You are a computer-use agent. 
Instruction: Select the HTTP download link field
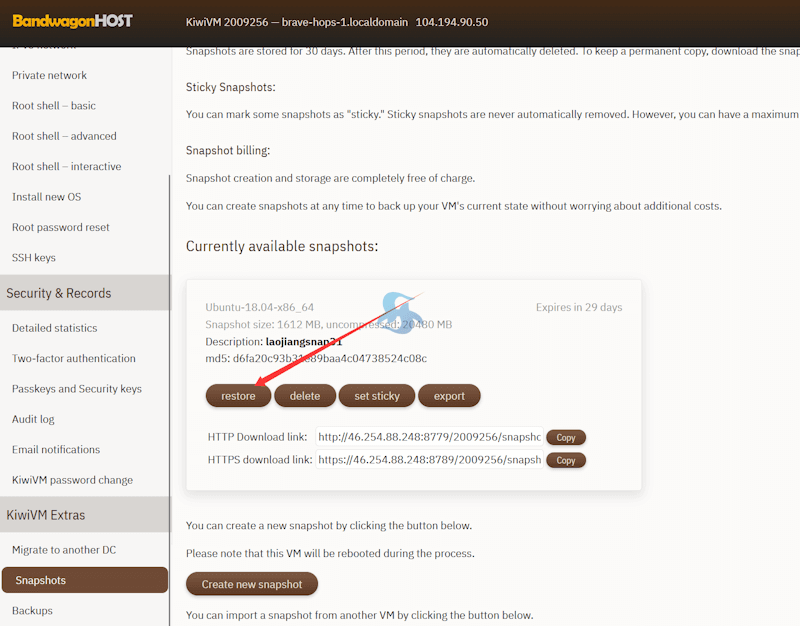coord(429,437)
